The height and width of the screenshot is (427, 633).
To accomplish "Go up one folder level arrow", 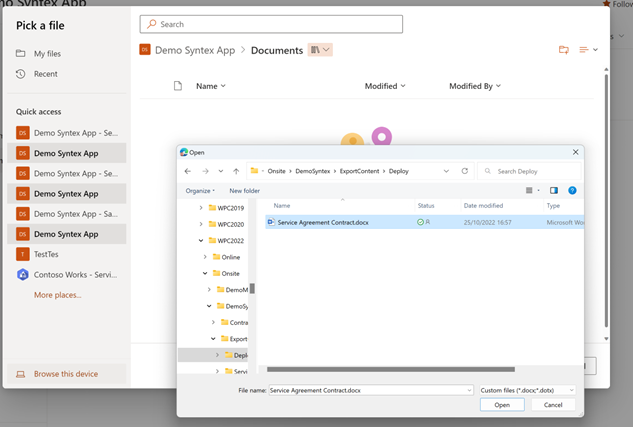I will tap(235, 171).
